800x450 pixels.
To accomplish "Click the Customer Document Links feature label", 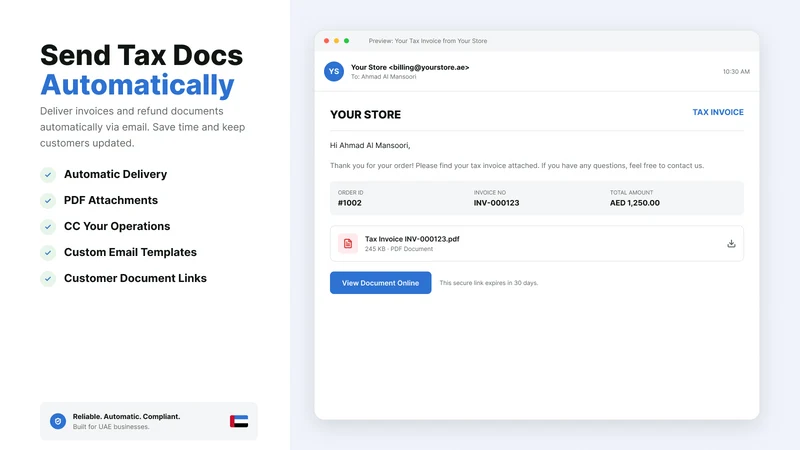I will [135, 279].
